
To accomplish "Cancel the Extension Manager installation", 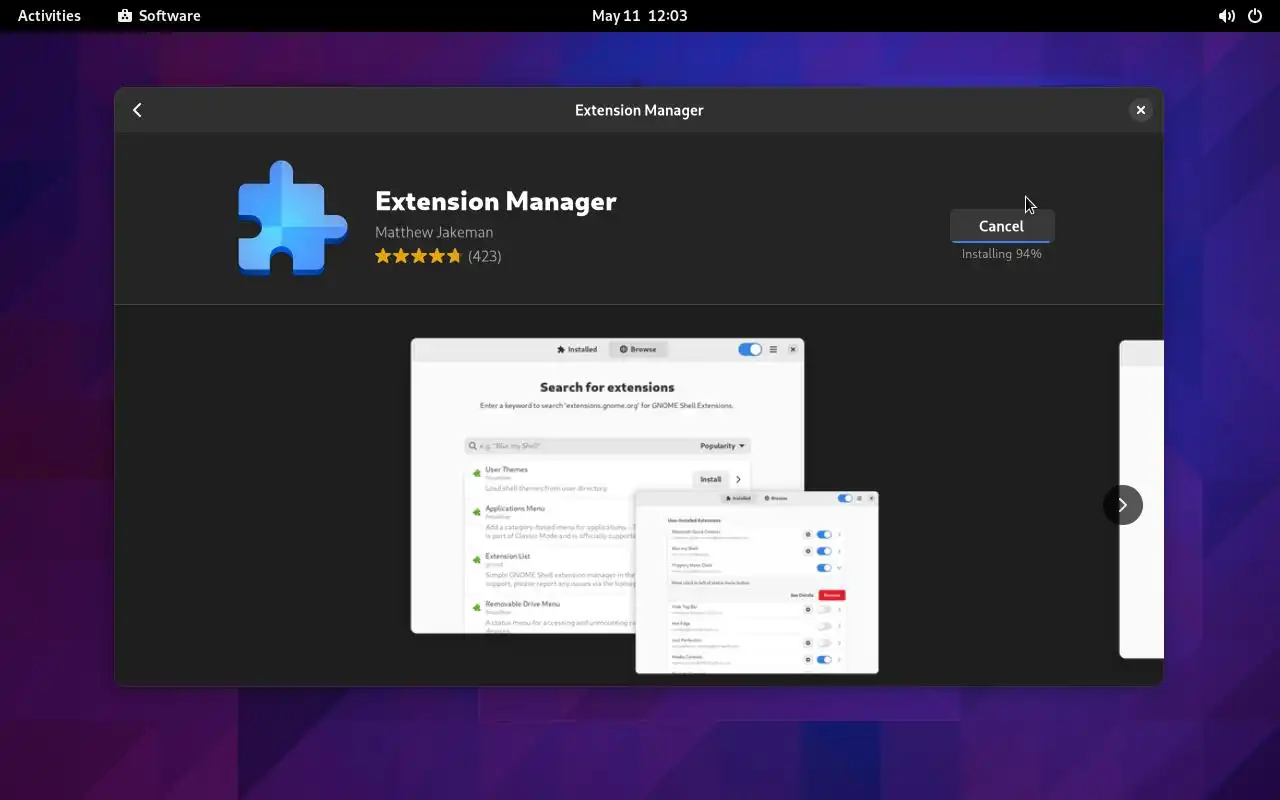I will click(1001, 226).
